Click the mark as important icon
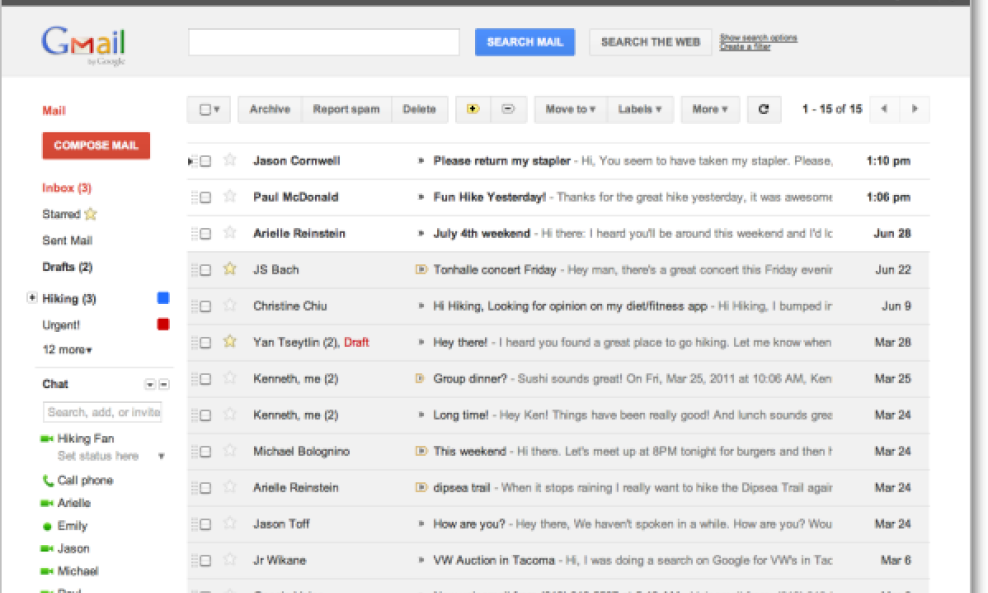This screenshot has height=593, width=988. [x=473, y=110]
